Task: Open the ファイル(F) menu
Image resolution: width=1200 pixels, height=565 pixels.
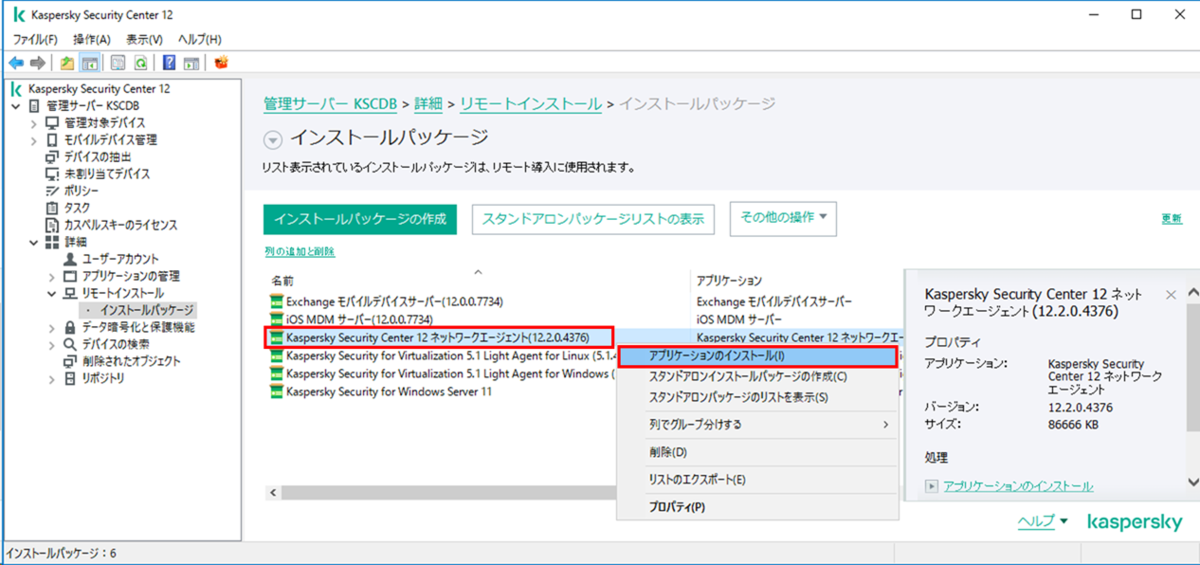Action: [x=35, y=39]
